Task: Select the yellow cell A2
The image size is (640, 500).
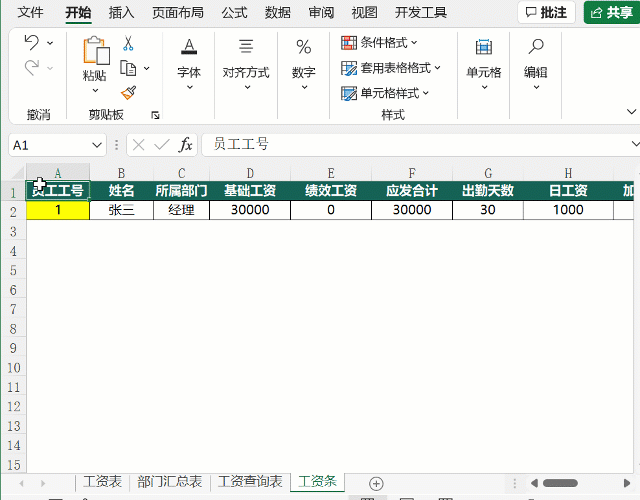Action: pyautogui.click(x=58, y=210)
